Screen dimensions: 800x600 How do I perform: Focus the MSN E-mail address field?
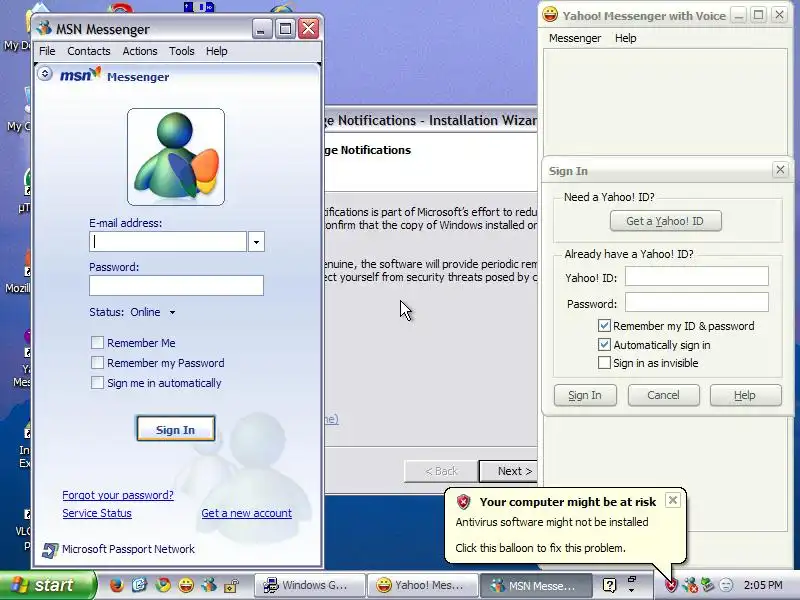(x=168, y=241)
